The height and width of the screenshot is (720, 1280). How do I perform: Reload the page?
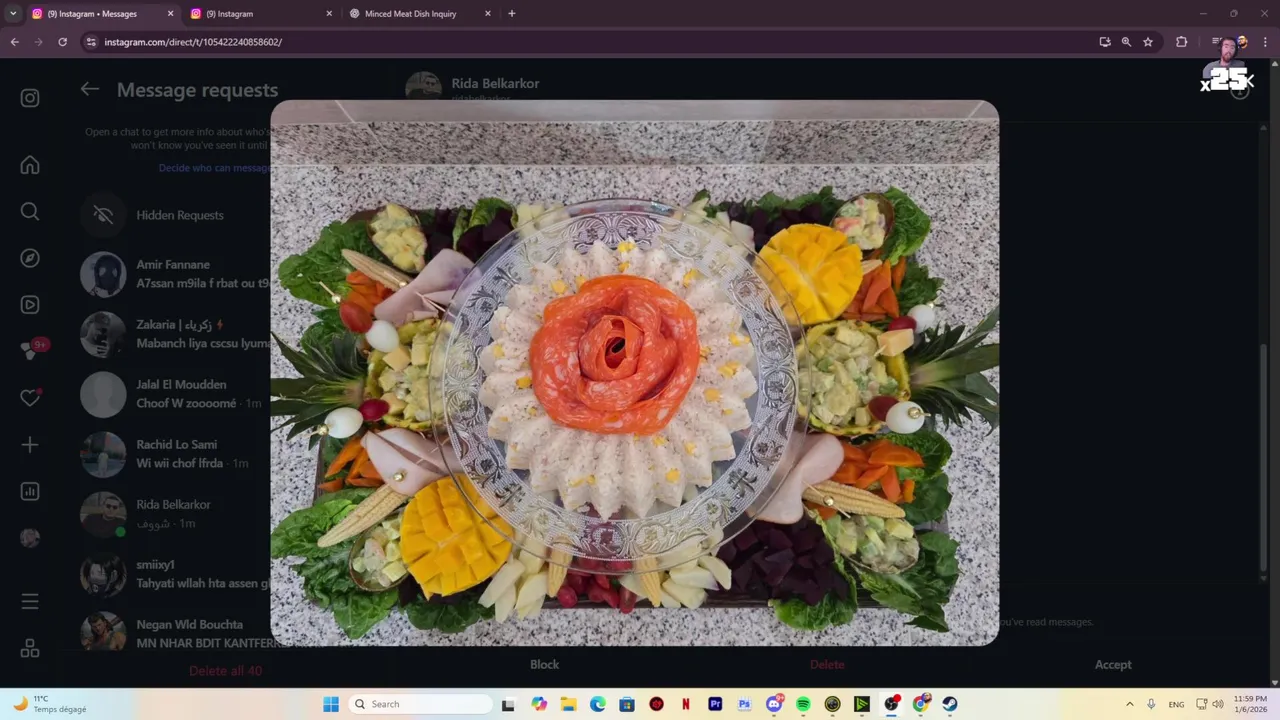click(x=62, y=42)
